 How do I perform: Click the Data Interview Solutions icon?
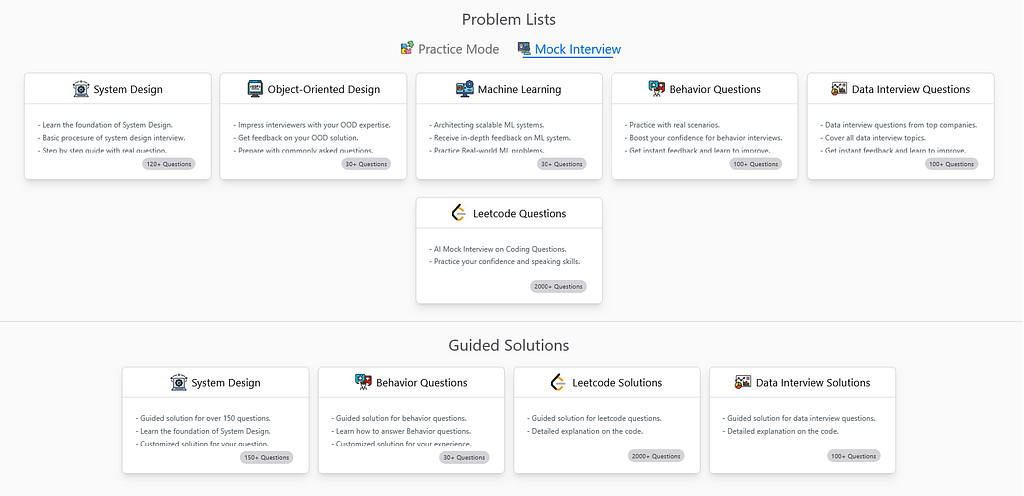pyautogui.click(x=743, y=382)
